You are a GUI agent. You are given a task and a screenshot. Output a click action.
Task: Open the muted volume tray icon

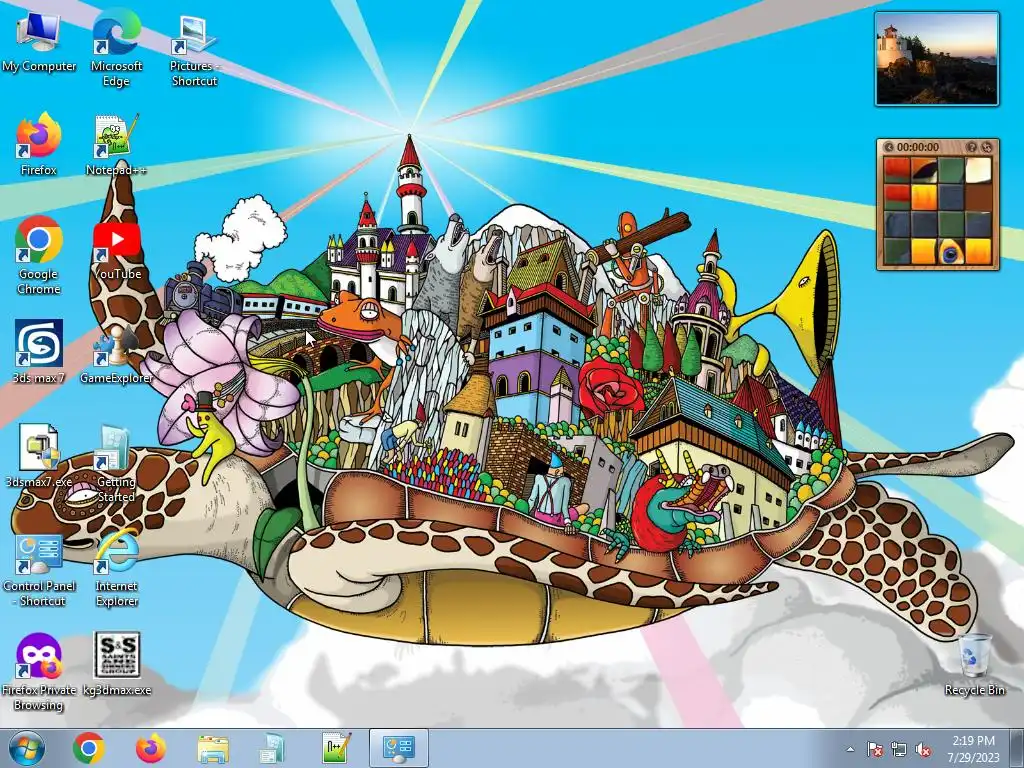tap(923, 749)
